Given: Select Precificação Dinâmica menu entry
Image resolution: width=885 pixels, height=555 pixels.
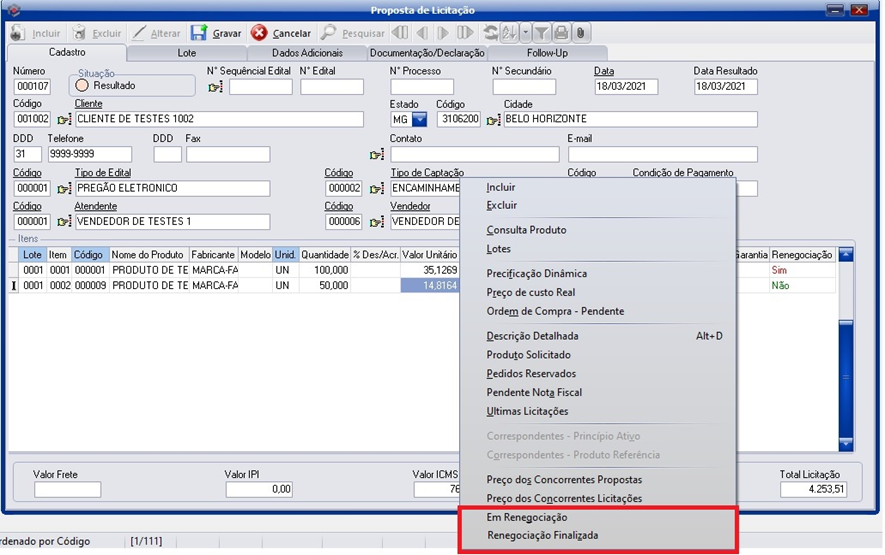Looking at the screenshot, I should tap(536, 273).
